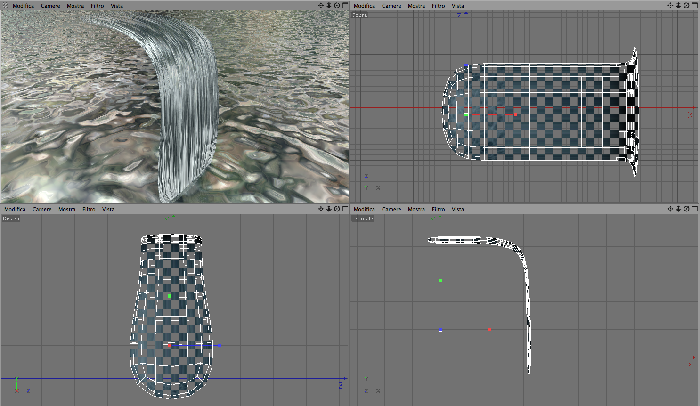This screenshot has width=700, height=406.
Task: Grab the blue Z-axis handle tip in the right-side (Destra) viewport
Action: [219, 345]
